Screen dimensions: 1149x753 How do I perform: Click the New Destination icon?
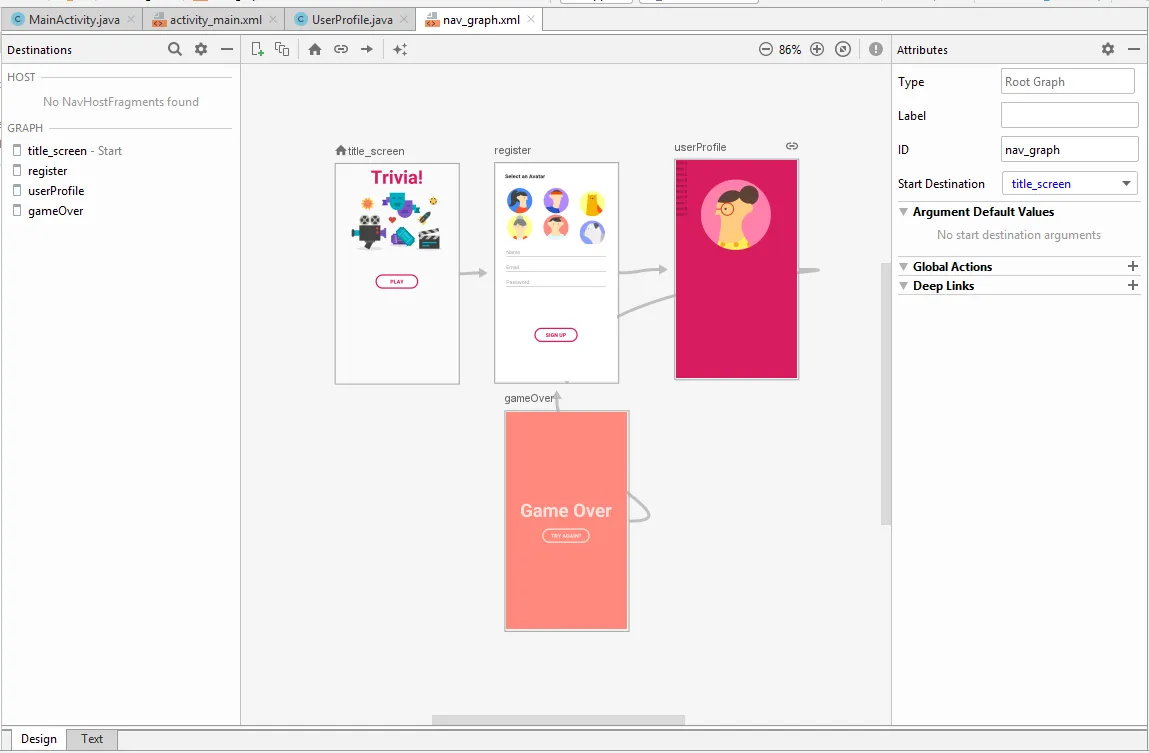point(258,49)
